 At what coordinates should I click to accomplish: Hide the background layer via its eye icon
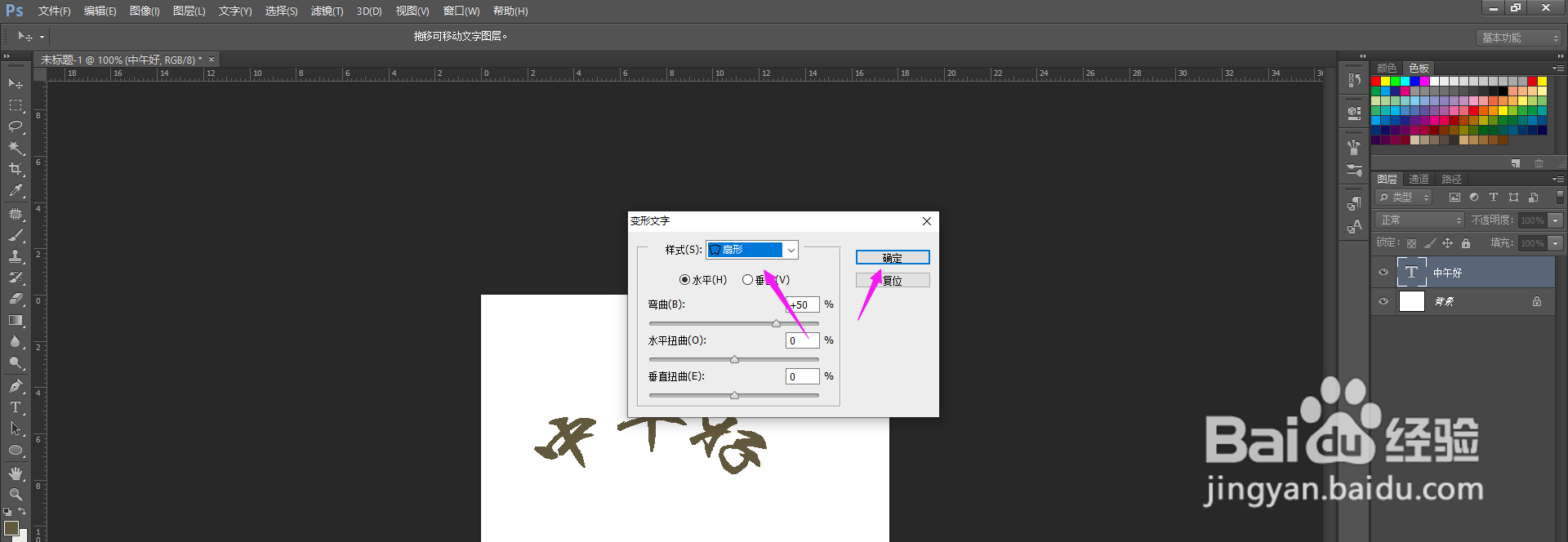[1383, 301]
